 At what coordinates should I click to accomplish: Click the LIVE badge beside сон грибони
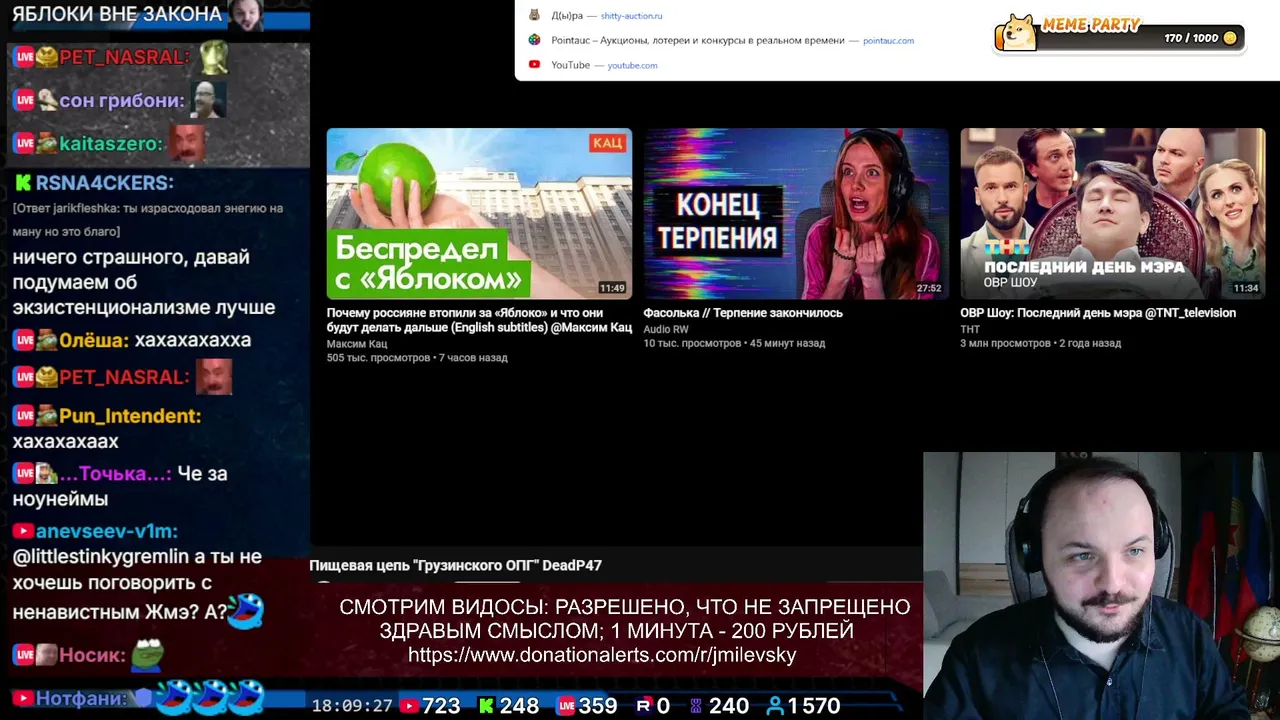(24, 100)
